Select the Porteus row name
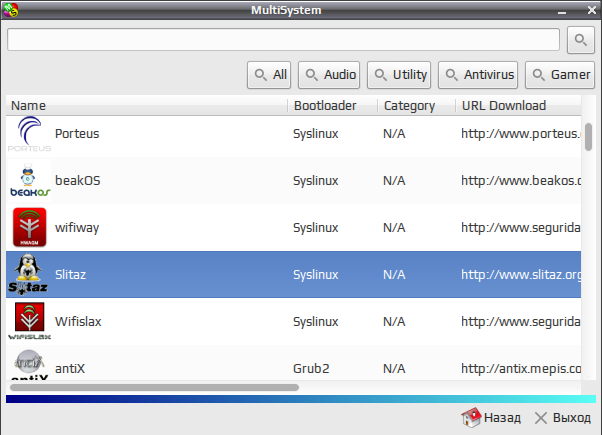The width and height of the screenshot is (602, 435). [77, 134]
